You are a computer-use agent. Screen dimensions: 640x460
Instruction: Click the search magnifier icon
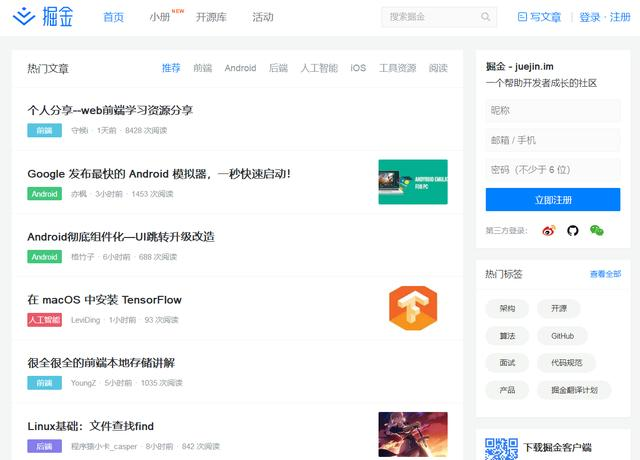485,17
